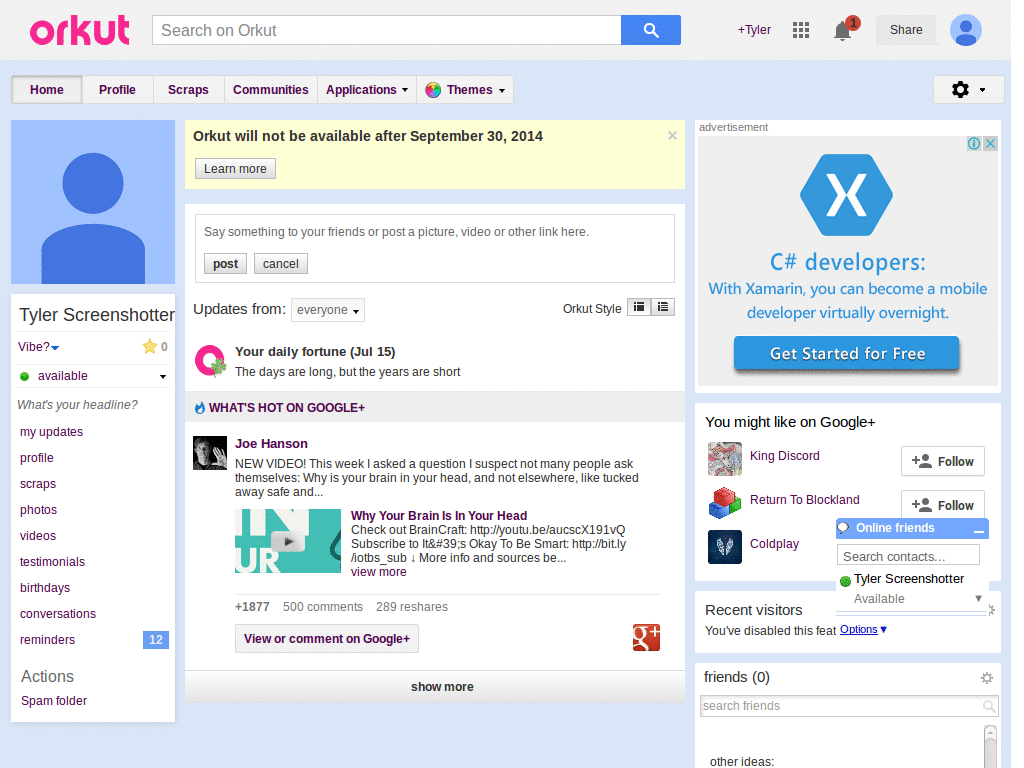The height and width of the screenshot is (768, 1024).
Task: Switch to the compact Orkut Style view
Action: (639, 307)
